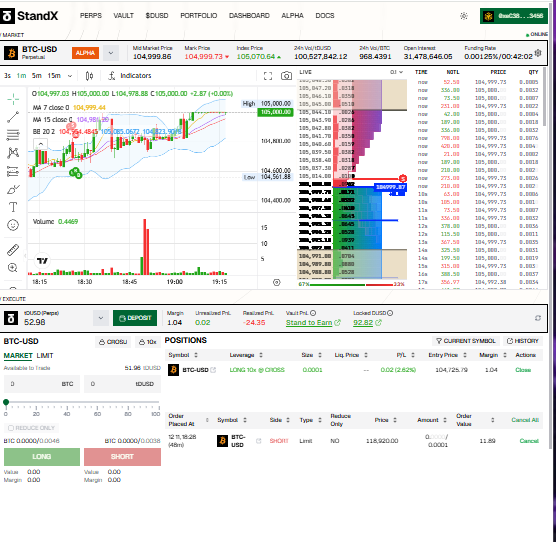Viewport: 556px width, 542px height.
Task: Collapse the indicator legend arrow
Action: coord(40,144)
